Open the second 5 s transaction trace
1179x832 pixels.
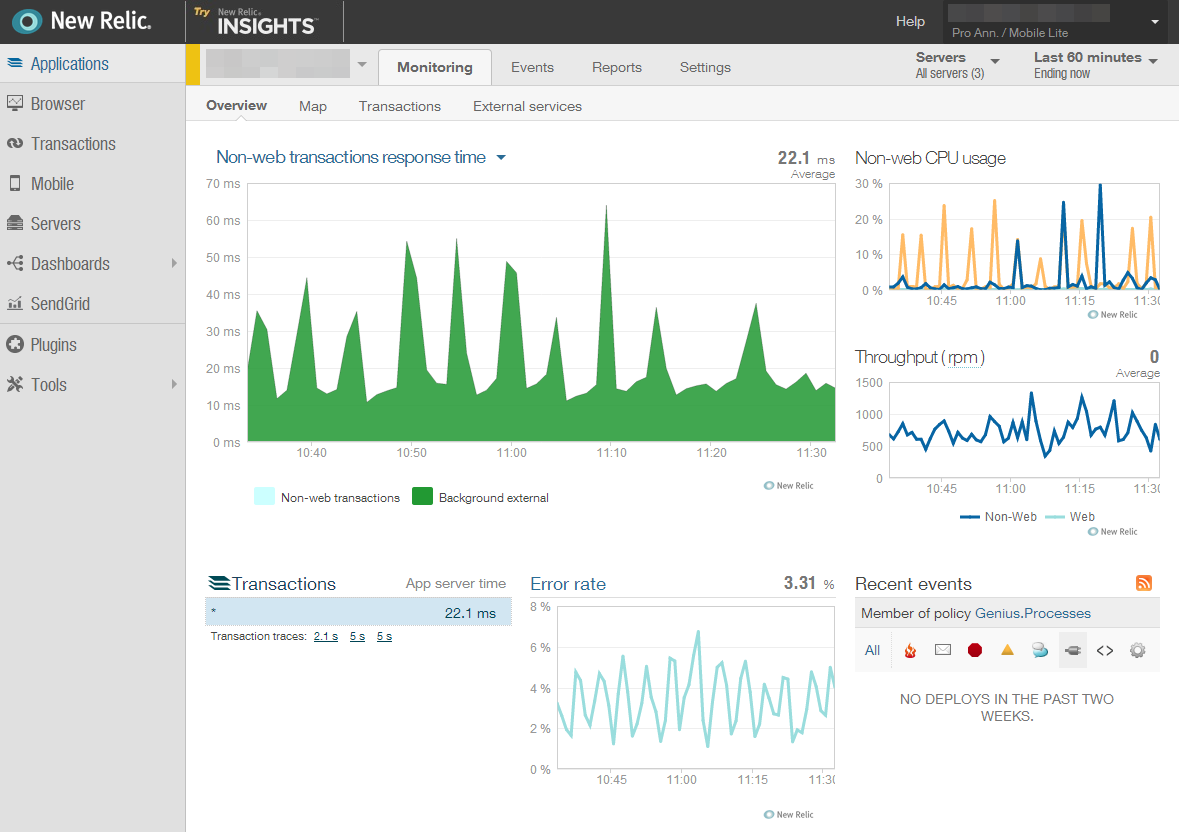coord(384,636)
